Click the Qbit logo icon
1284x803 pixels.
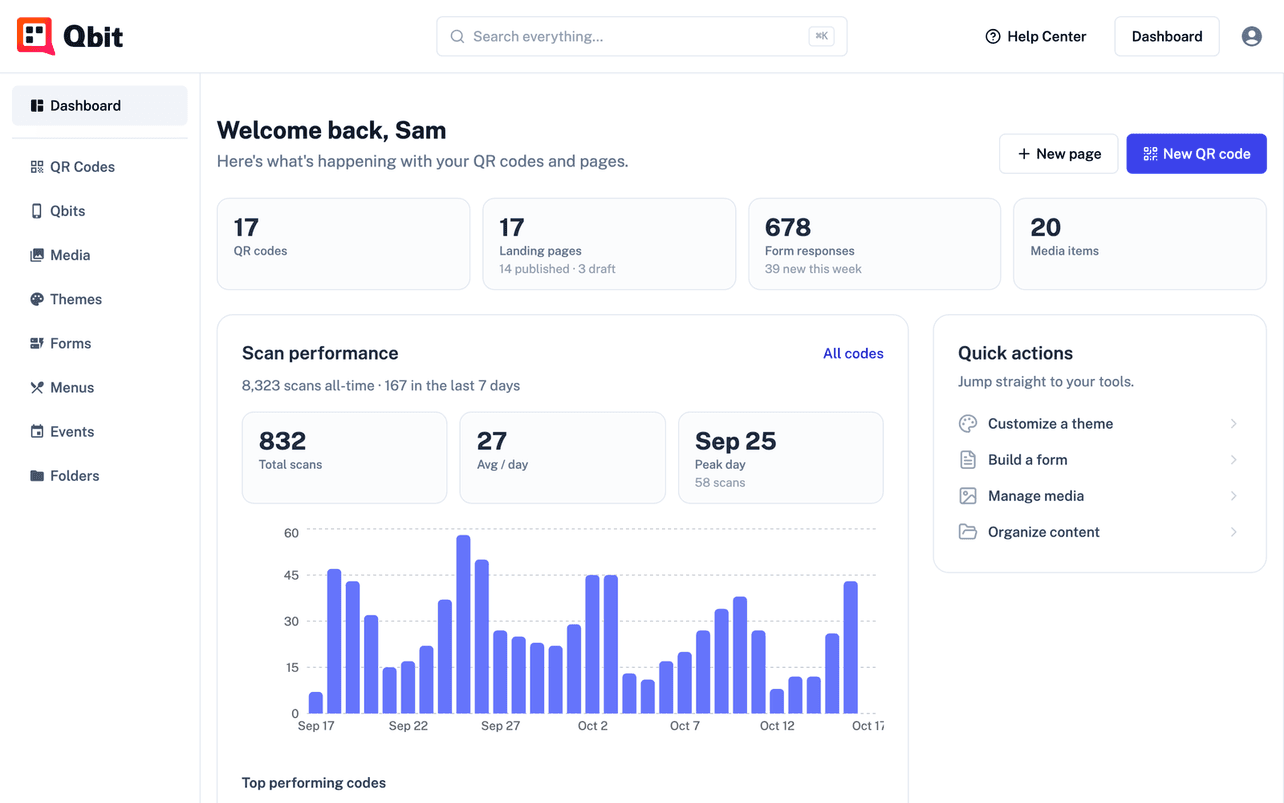coord(36,36)
